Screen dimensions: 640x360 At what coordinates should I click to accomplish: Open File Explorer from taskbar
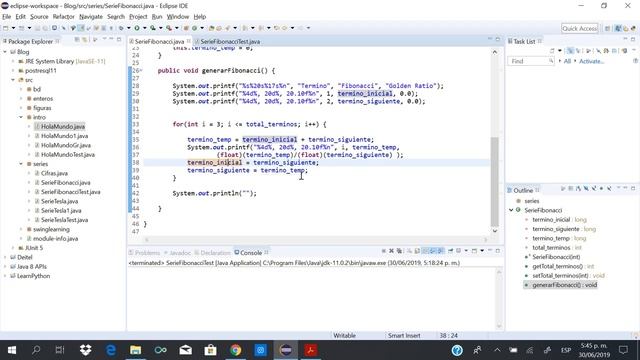click(136, 350)
